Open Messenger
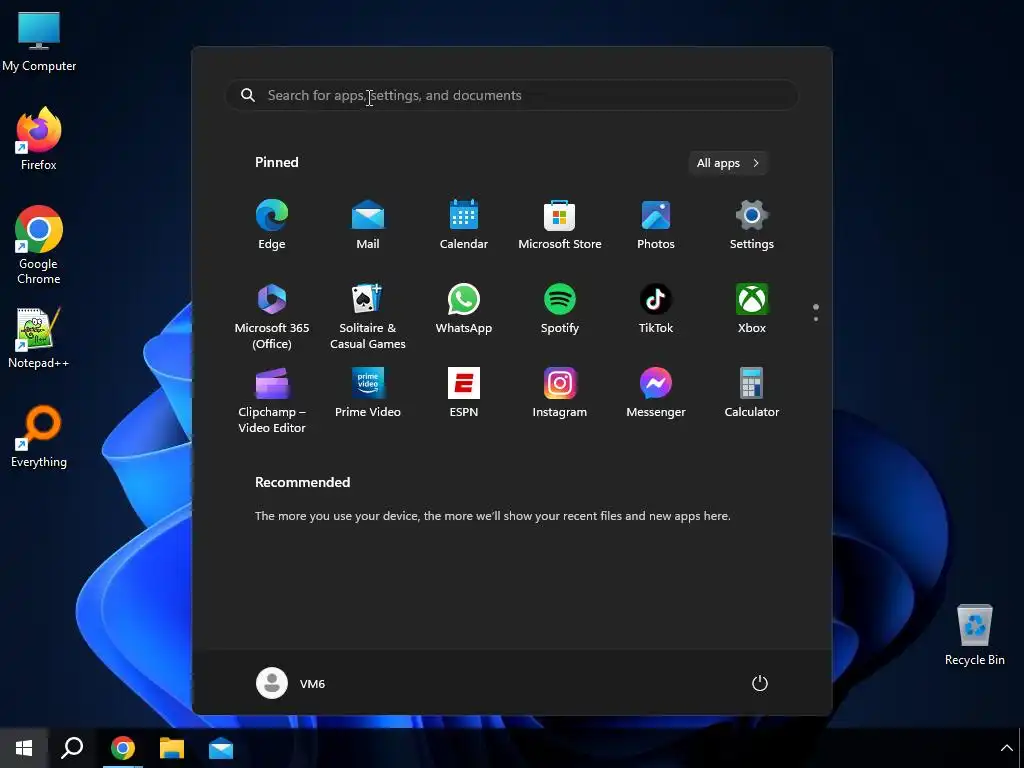1024x768 pixels. coord(656,393)
